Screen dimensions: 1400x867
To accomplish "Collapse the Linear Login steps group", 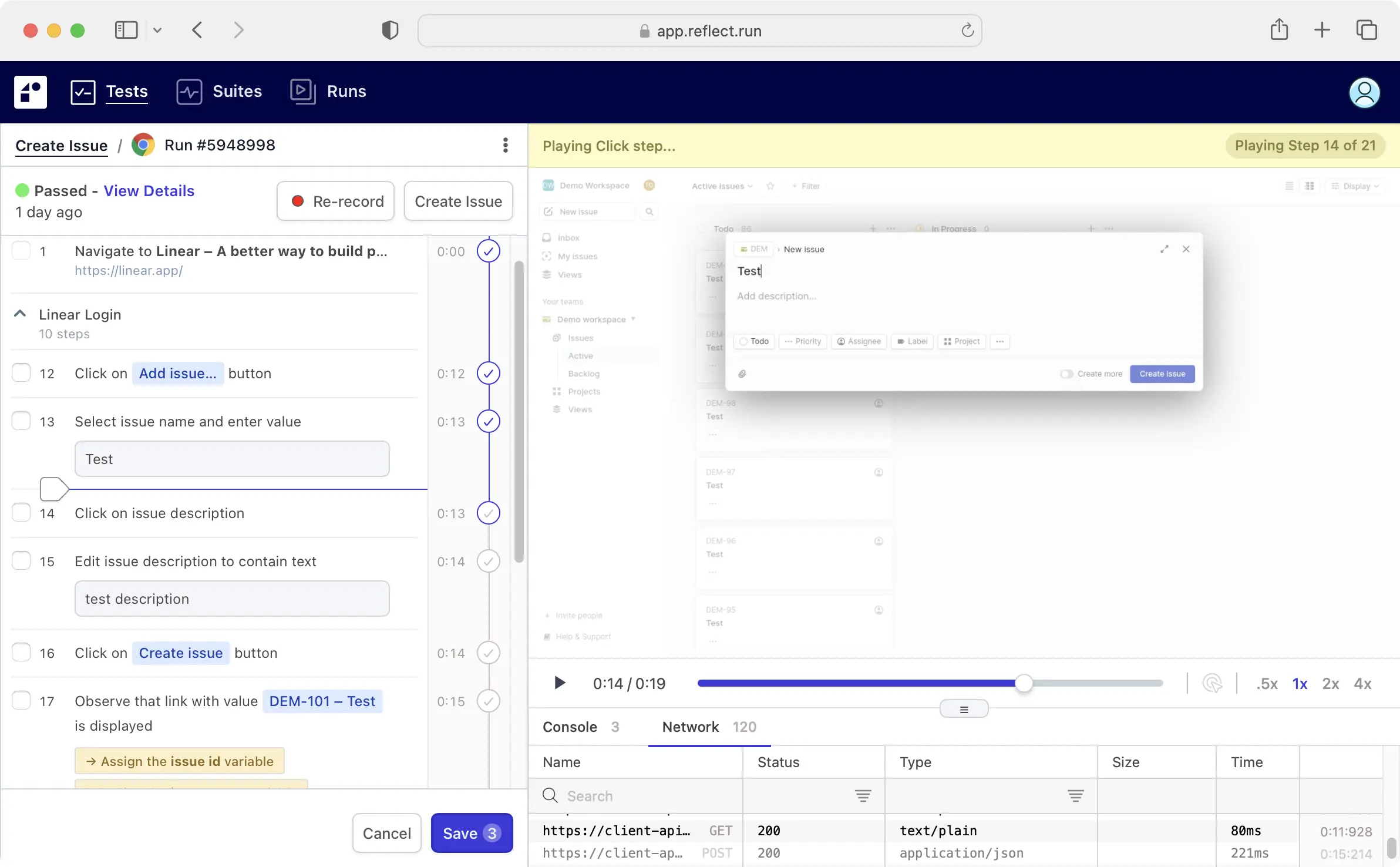I will click(20, 314).
